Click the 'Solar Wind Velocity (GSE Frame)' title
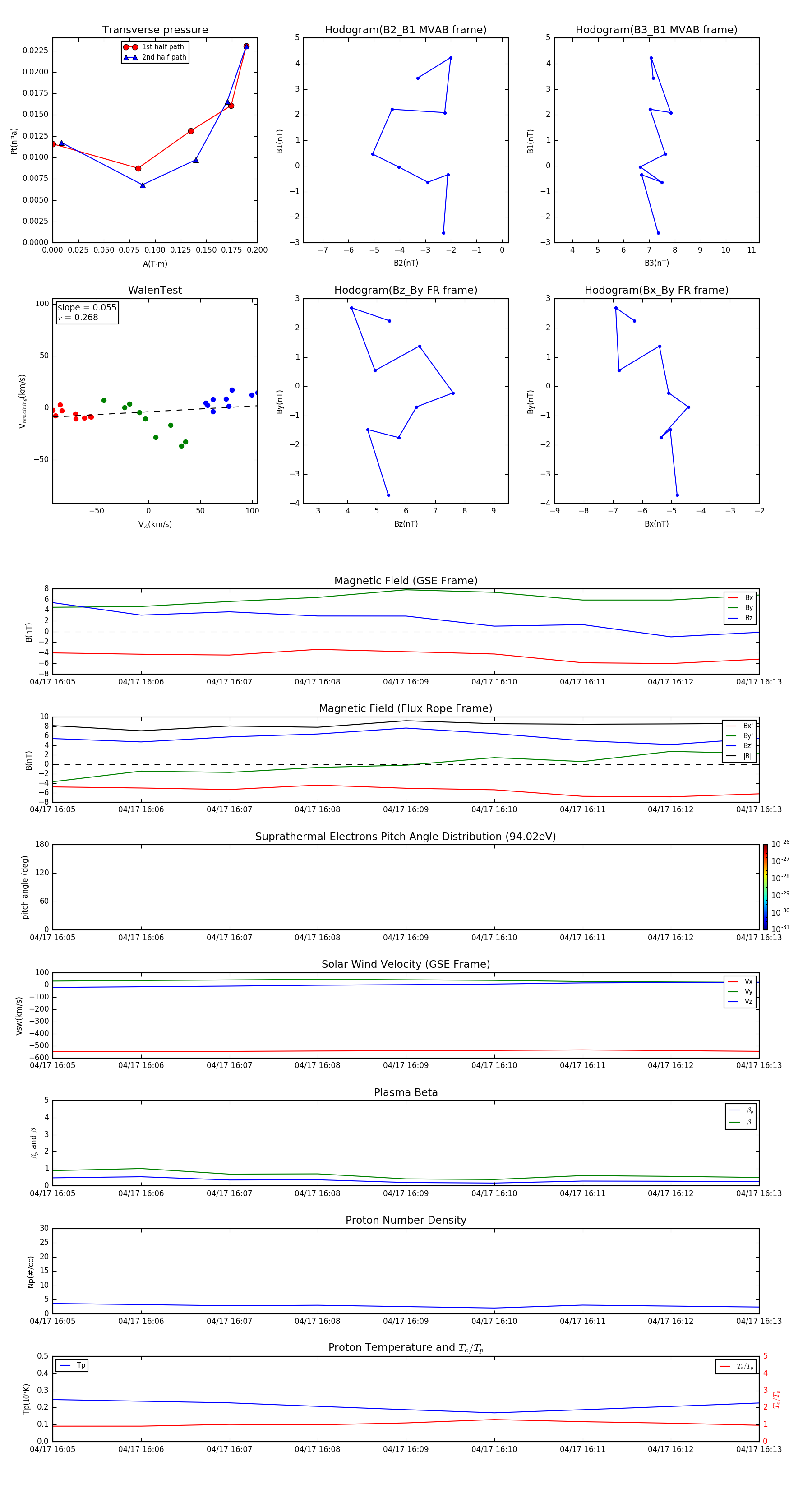Viewport: 812px width, 1489px height. click(x=406, y=964)
